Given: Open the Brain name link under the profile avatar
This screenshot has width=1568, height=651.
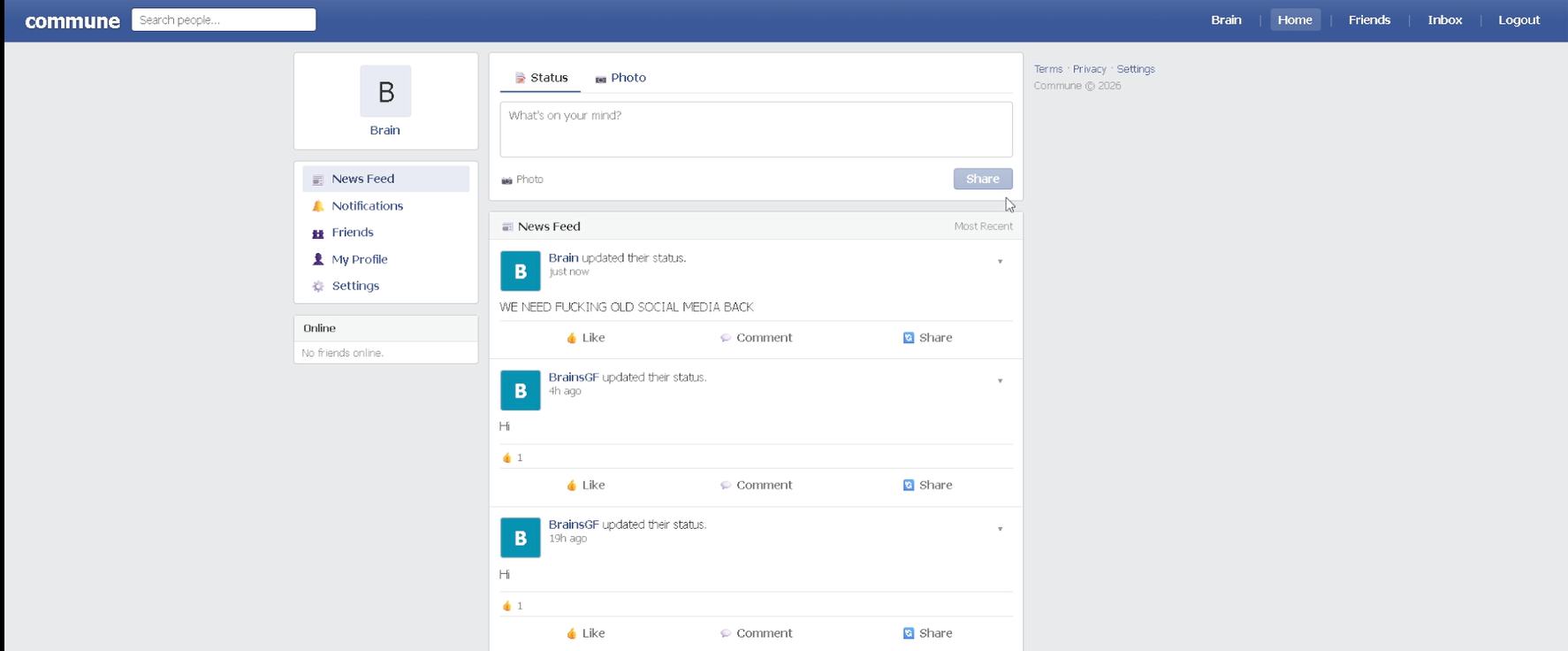Looking at the screenshot, I should click(384, 130).
